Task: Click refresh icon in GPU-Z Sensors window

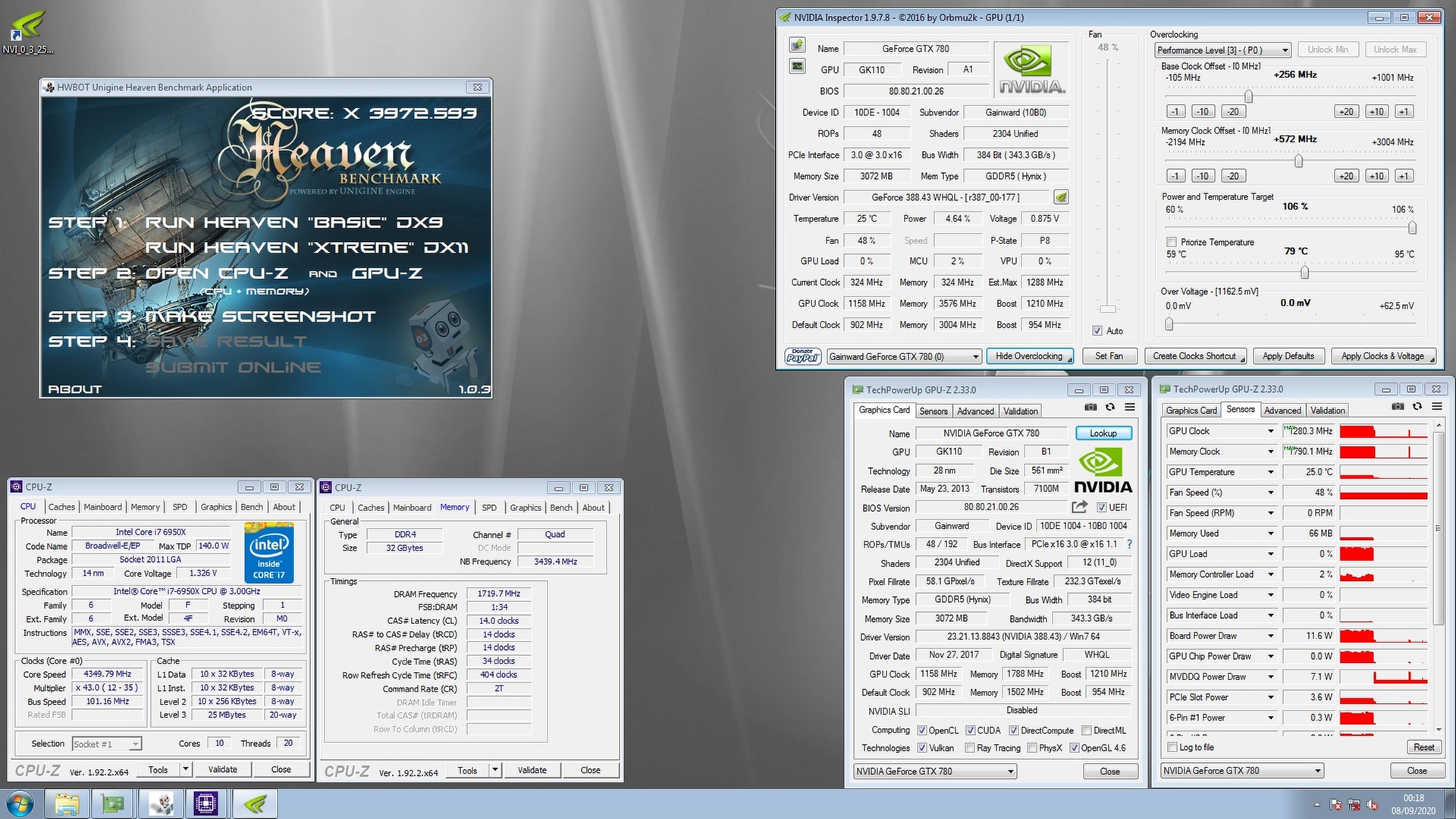Action: [1417, 406]
